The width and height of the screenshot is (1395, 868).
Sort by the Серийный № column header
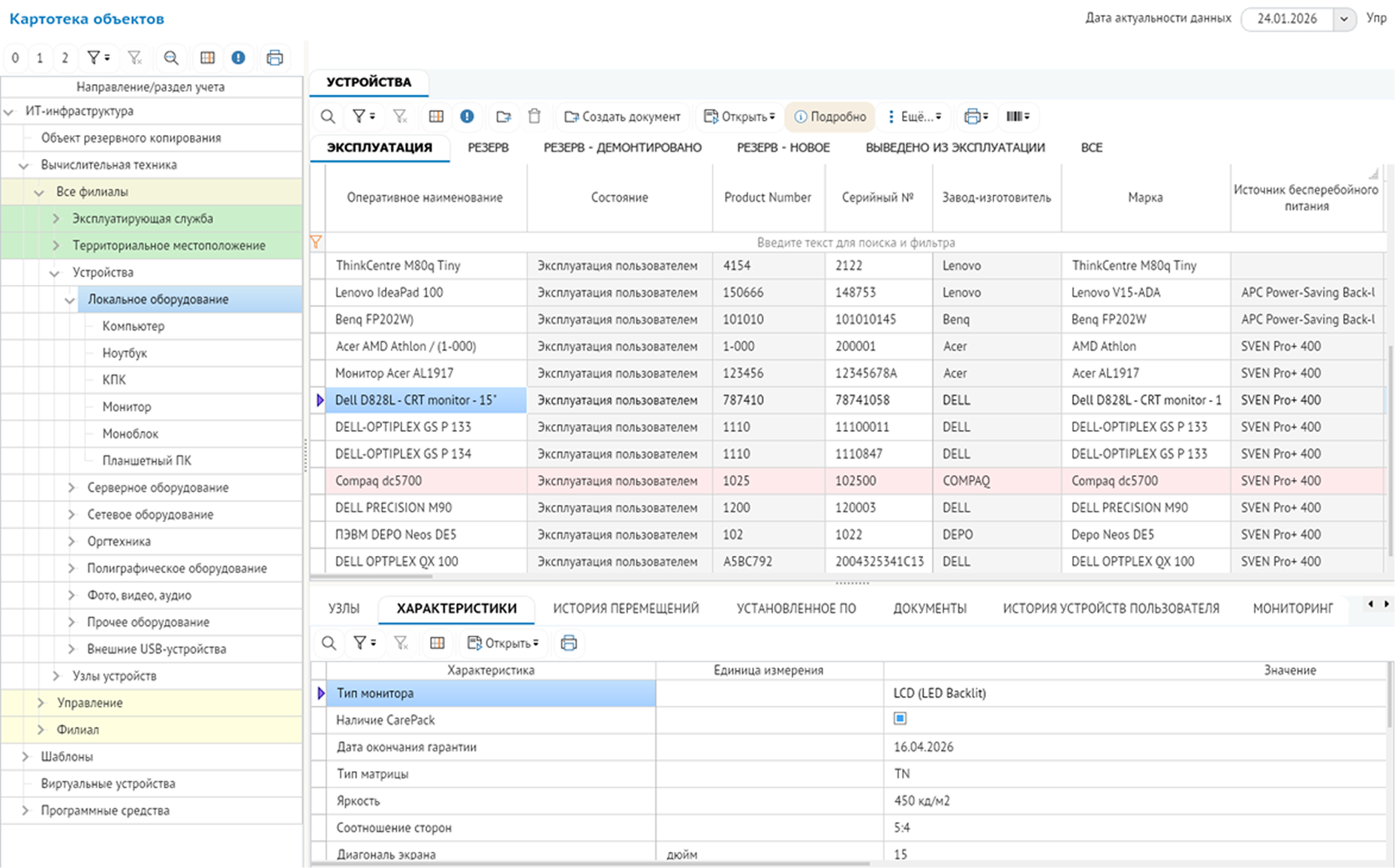tap(878, 197)
